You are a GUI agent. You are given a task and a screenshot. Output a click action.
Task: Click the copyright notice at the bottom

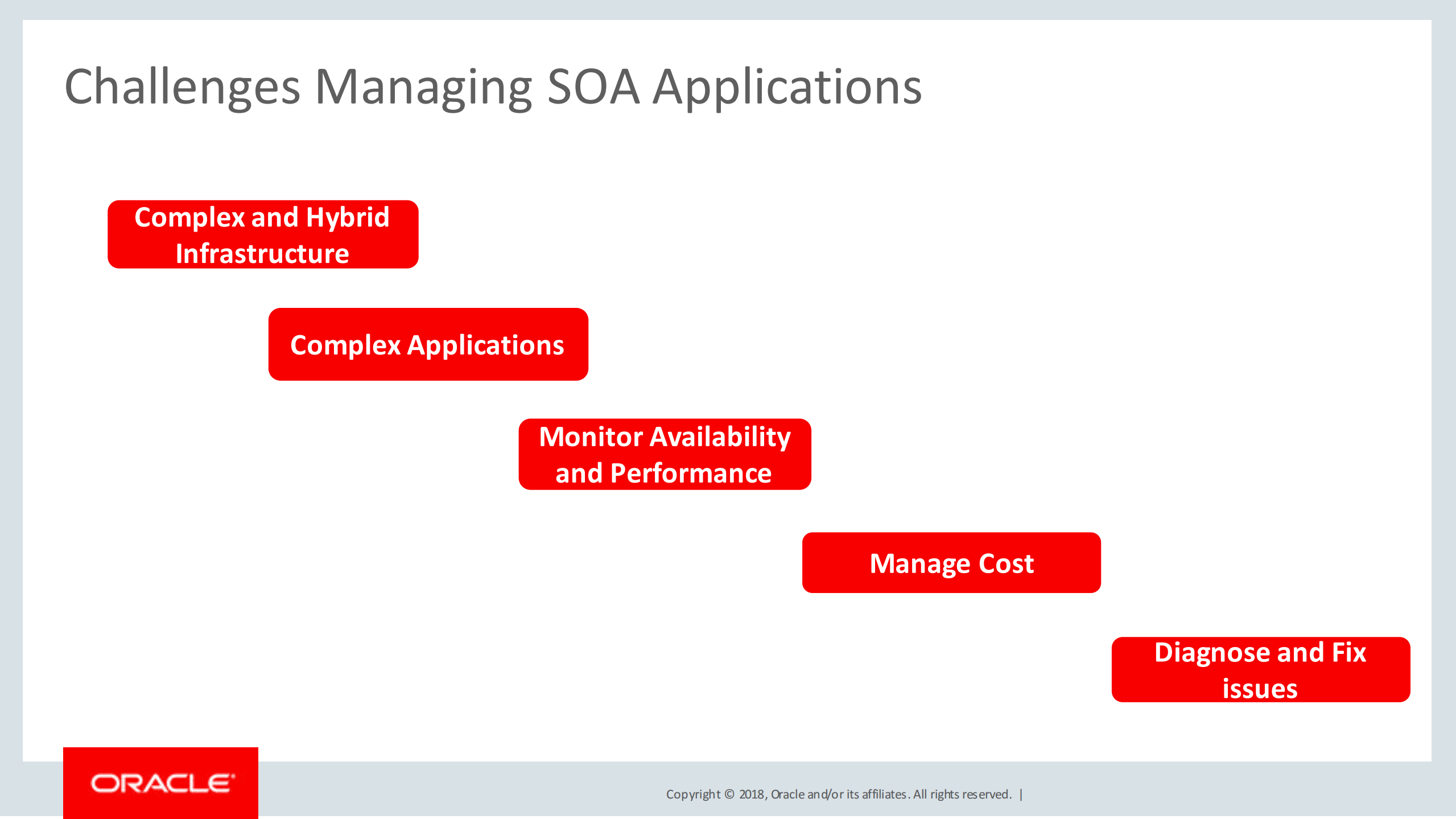point(844,794)
